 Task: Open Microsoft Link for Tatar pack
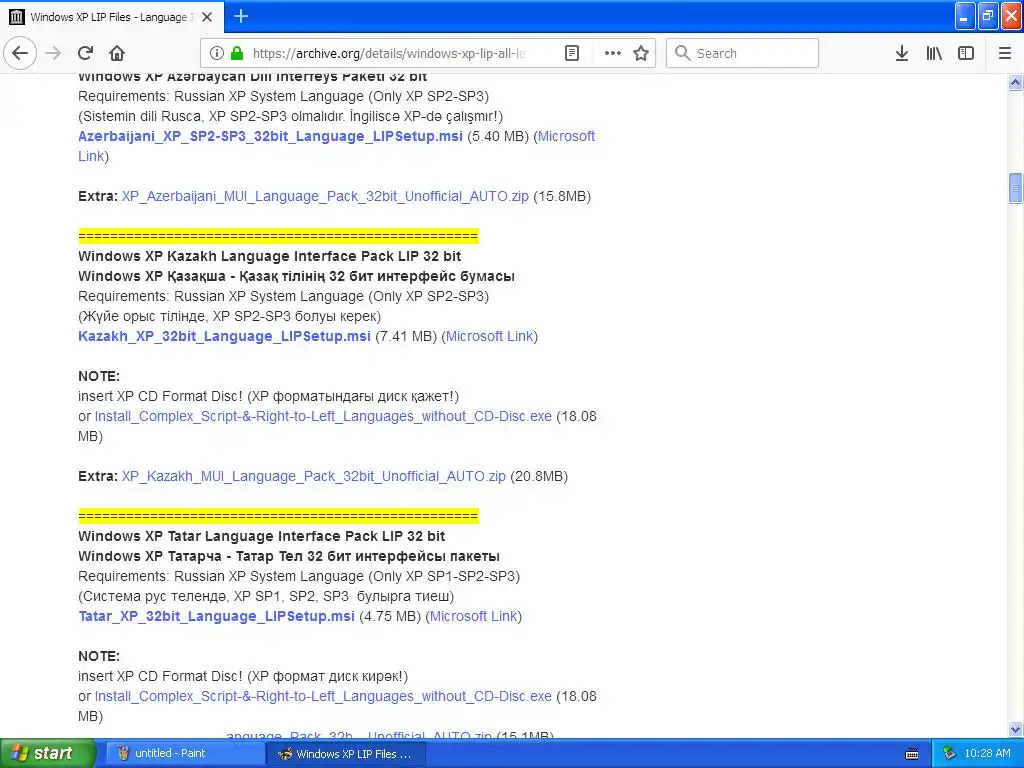[473, 616]
